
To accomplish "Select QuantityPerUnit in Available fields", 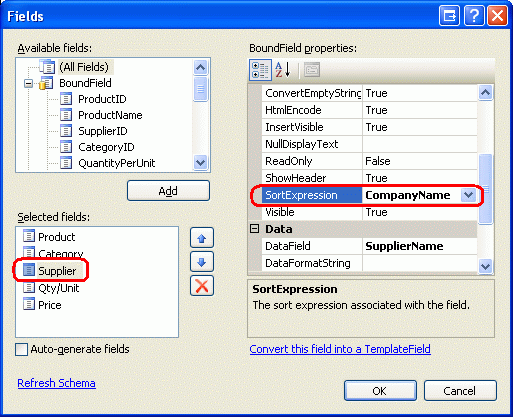I will coord(117,163).
